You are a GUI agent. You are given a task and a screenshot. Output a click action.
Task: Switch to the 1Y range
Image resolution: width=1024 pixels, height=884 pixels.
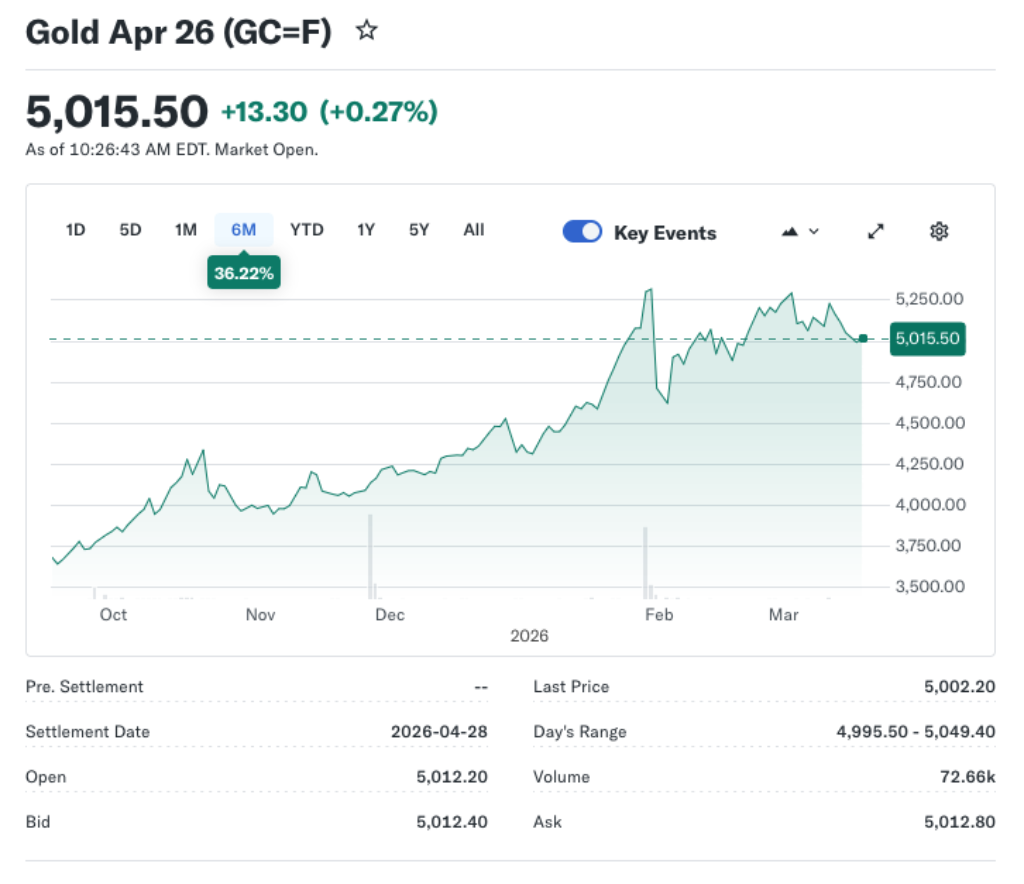coord(366,230)
